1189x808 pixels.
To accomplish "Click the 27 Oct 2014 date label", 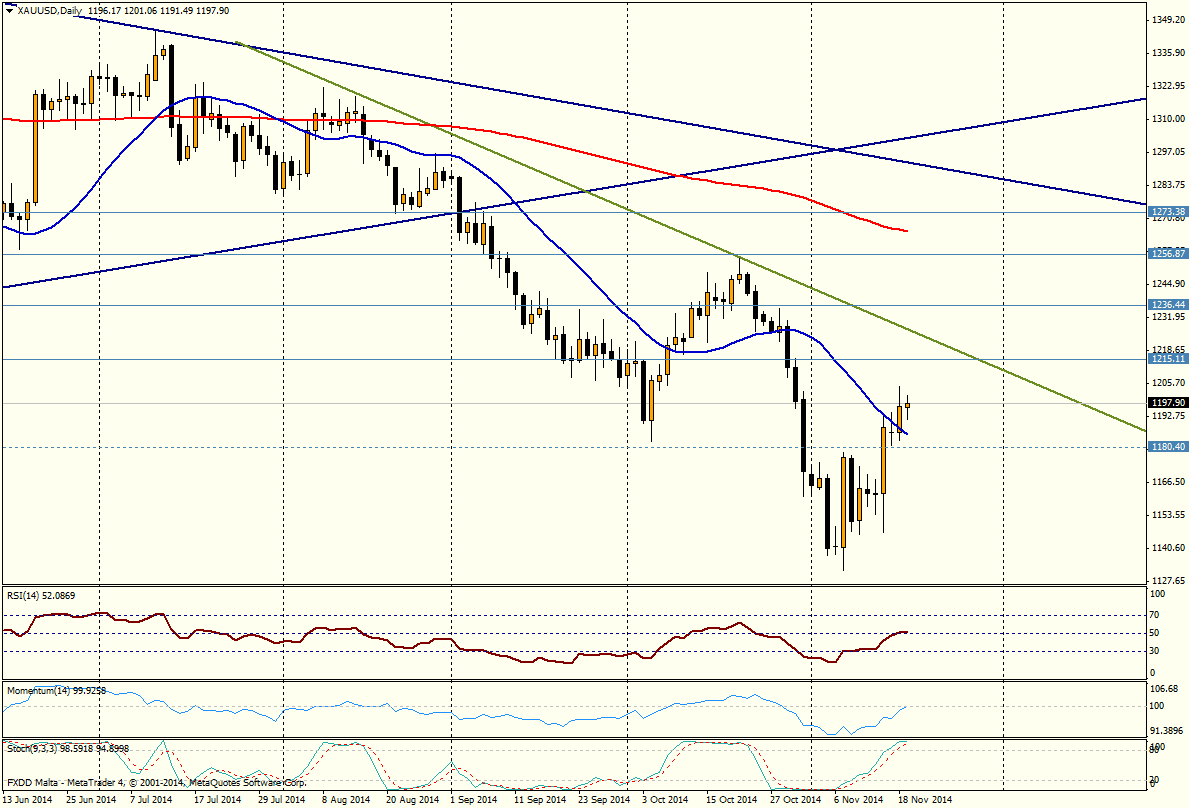I will point(797,800).
